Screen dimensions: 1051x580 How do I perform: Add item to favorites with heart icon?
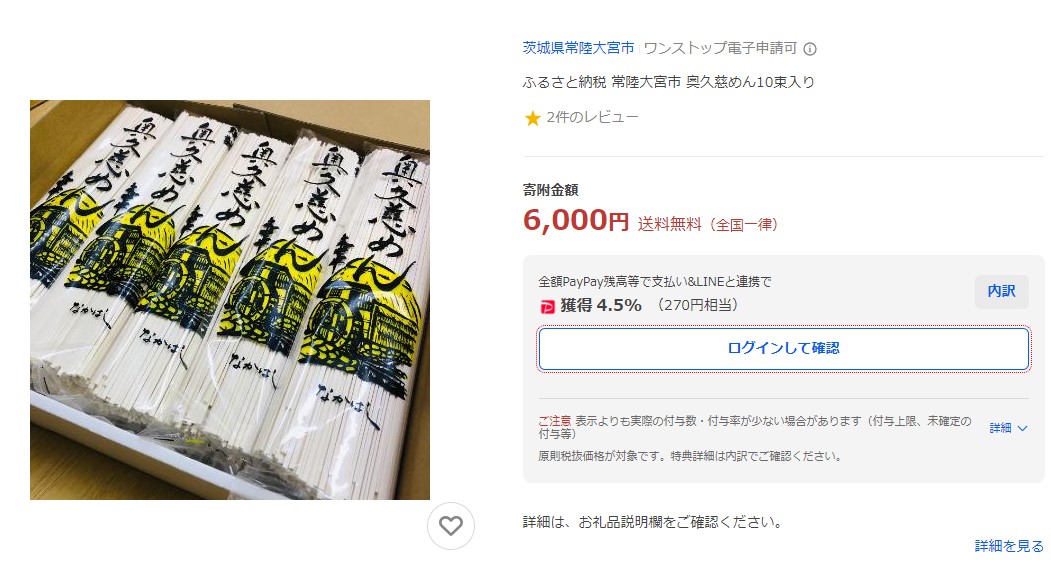pos(451,526)
